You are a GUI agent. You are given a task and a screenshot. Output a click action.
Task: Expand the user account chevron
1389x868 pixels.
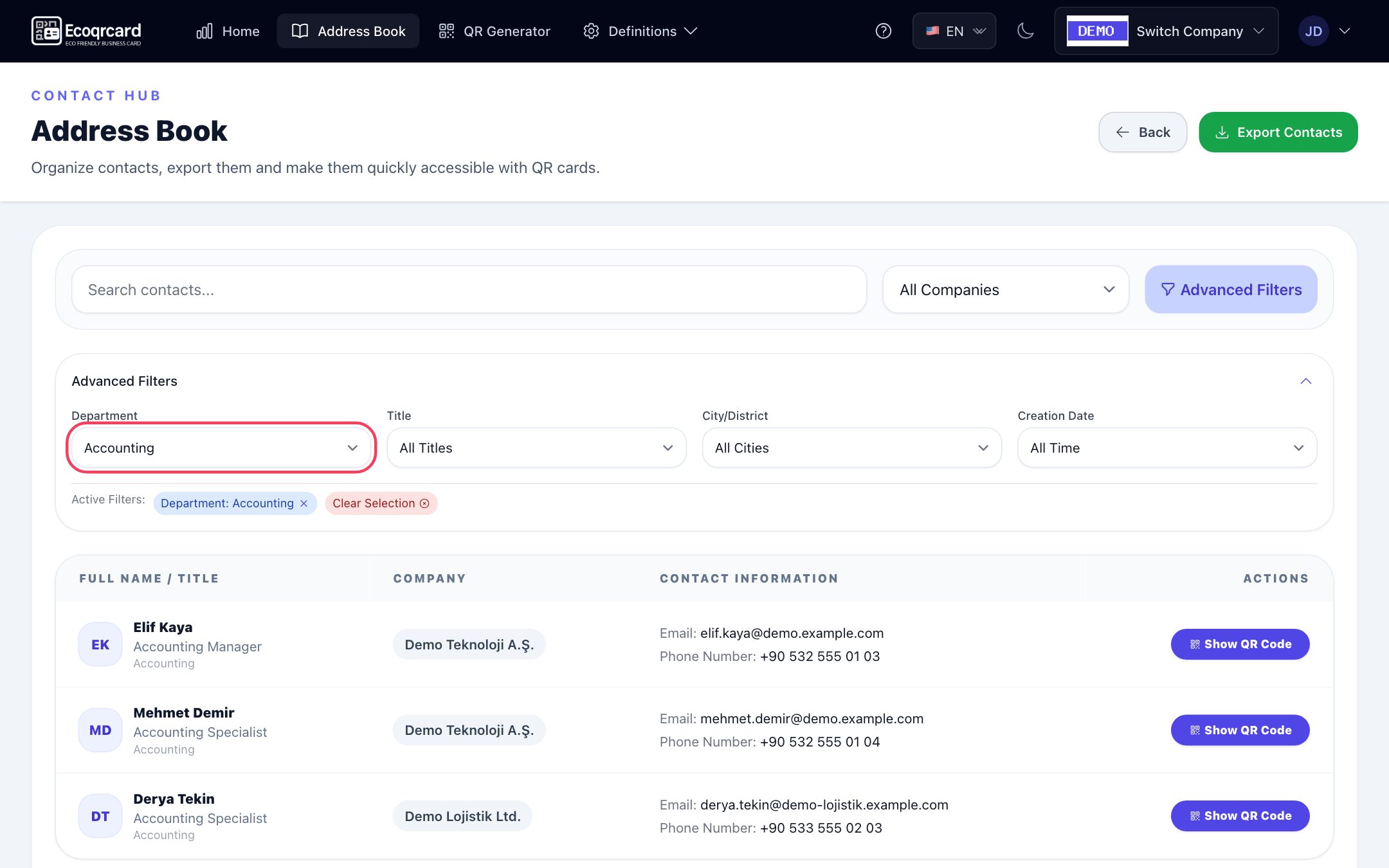1345,31
